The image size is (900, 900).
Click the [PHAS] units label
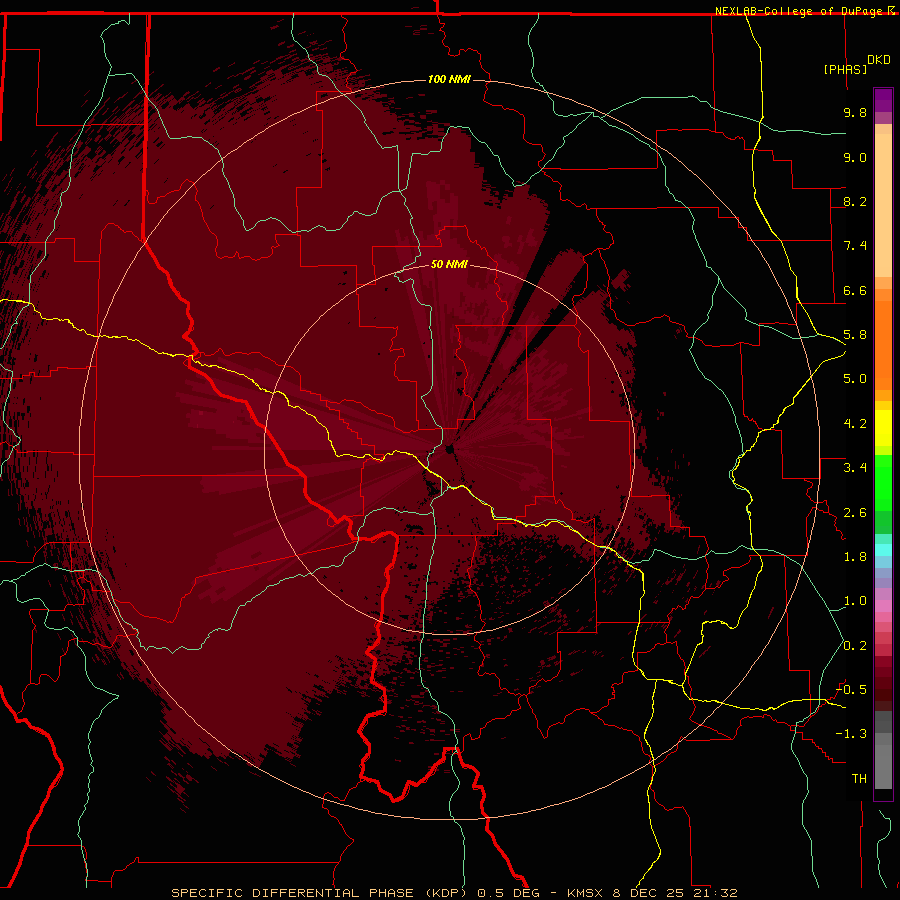pyautogui.click(x=845, y=69)
